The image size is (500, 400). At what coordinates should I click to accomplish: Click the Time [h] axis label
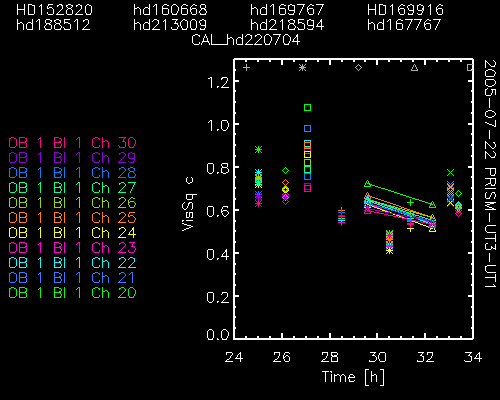pos(353,377)
